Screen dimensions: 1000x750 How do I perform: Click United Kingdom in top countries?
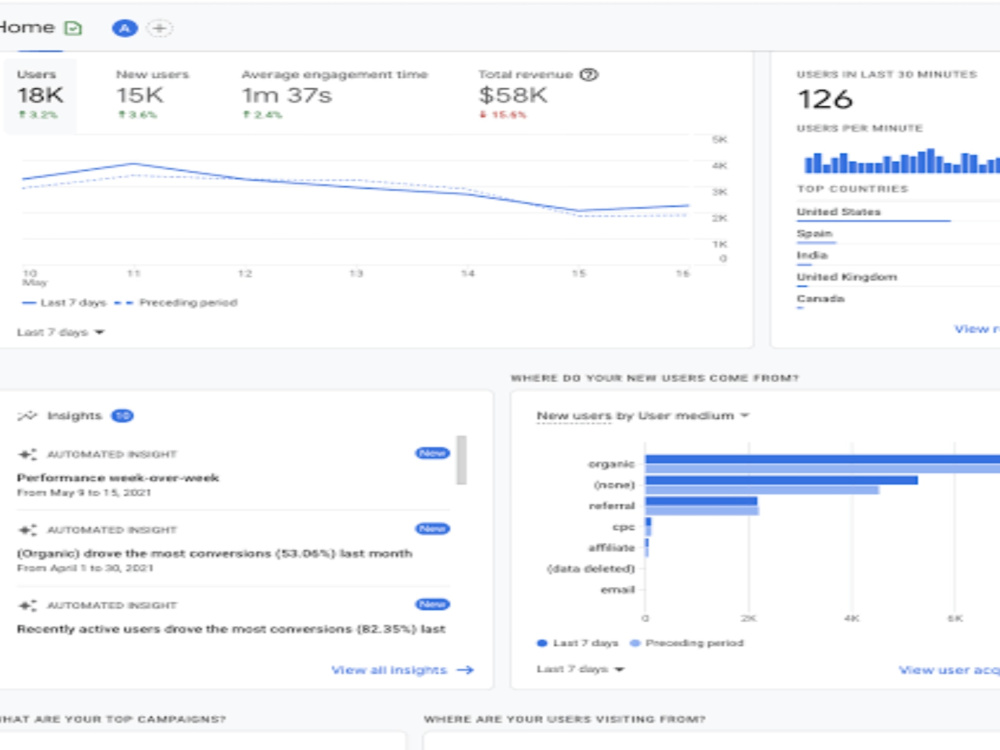click(846, 277)
